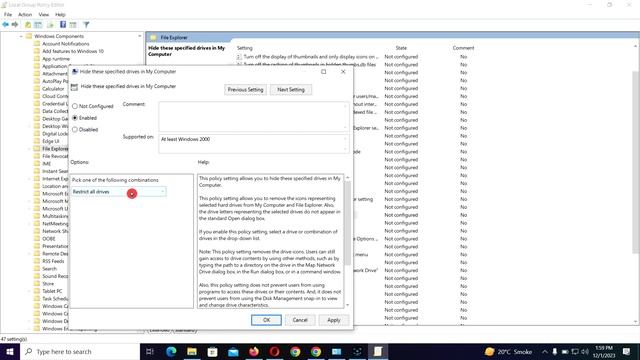Click the Filter funnel toolbar icon
640x360 pixels.
coord(86,24)
